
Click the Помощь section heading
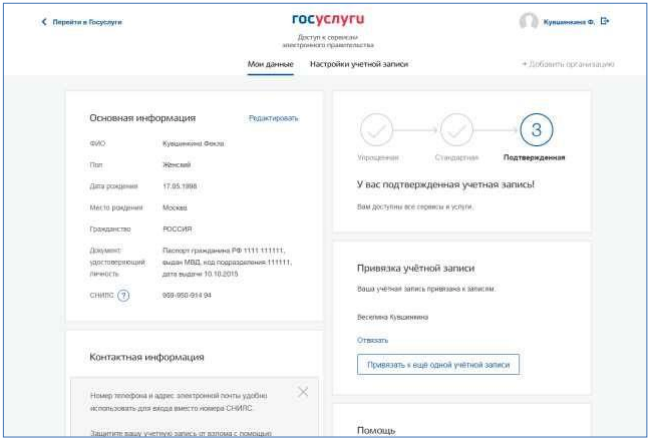(377, 430)
